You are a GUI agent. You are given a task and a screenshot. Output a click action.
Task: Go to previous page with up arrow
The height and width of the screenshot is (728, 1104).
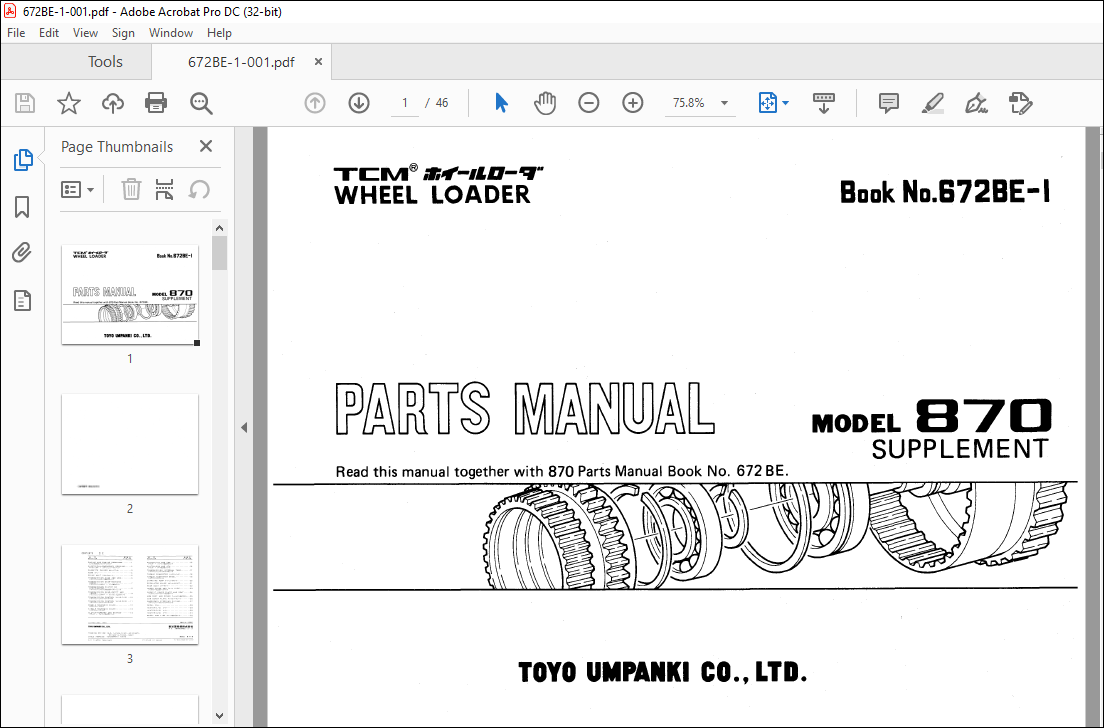[x=315, y=103]
